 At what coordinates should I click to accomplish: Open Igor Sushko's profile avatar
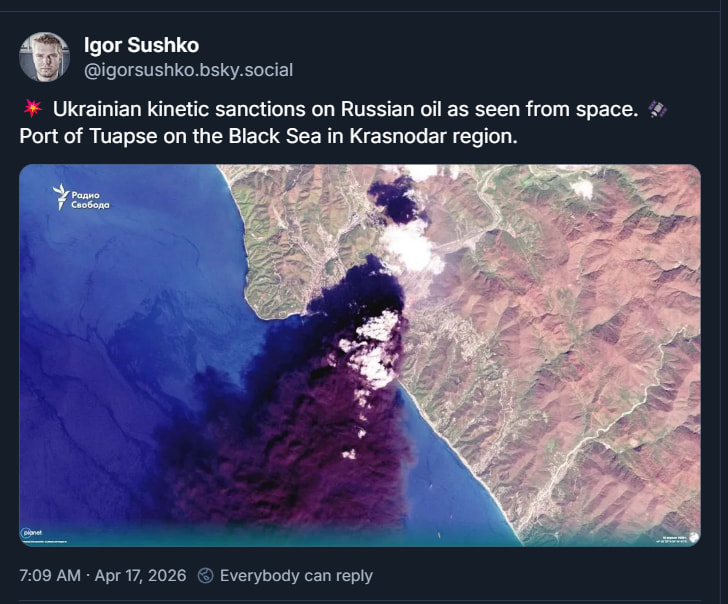44,57
